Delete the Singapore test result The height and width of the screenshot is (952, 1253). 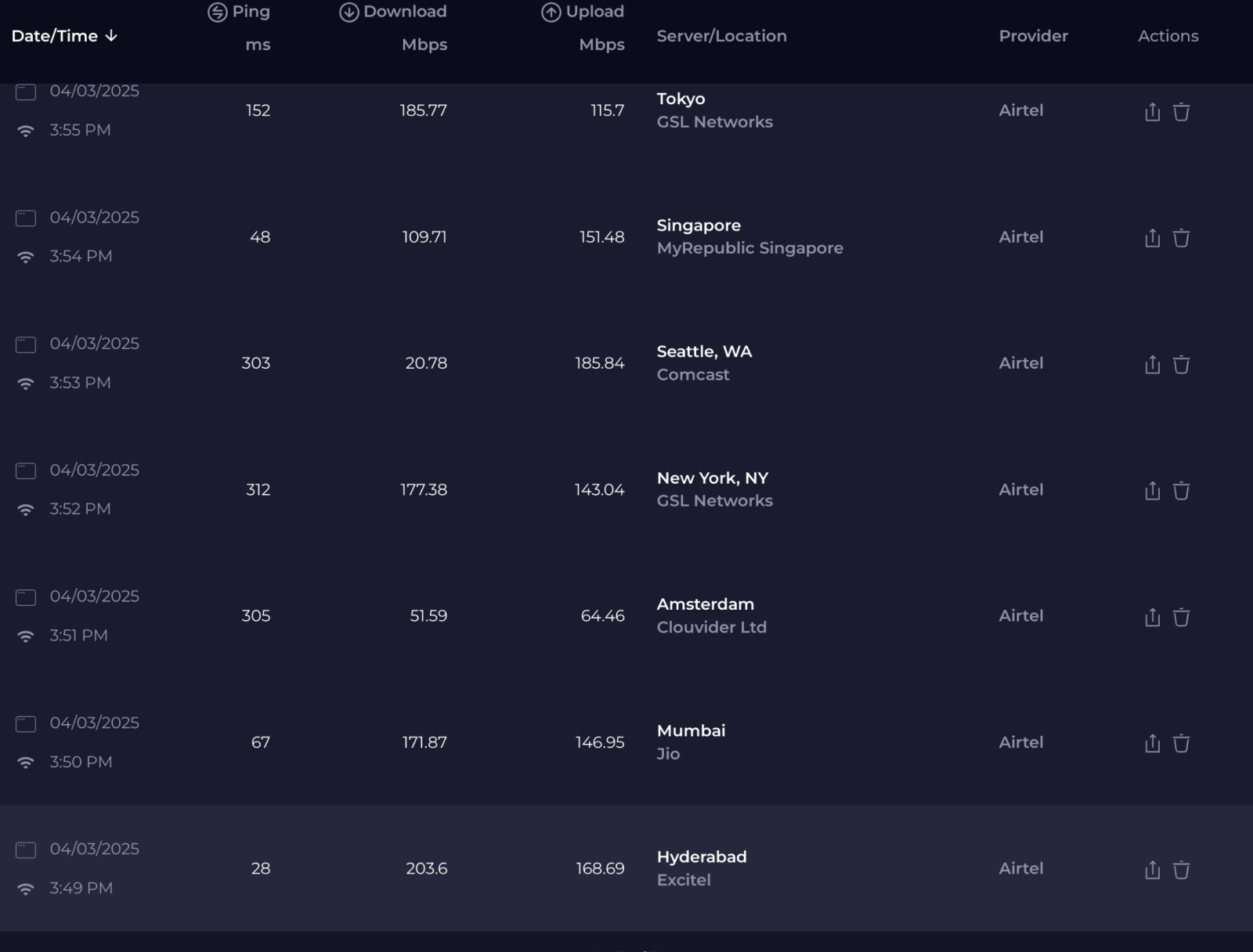1181,238
